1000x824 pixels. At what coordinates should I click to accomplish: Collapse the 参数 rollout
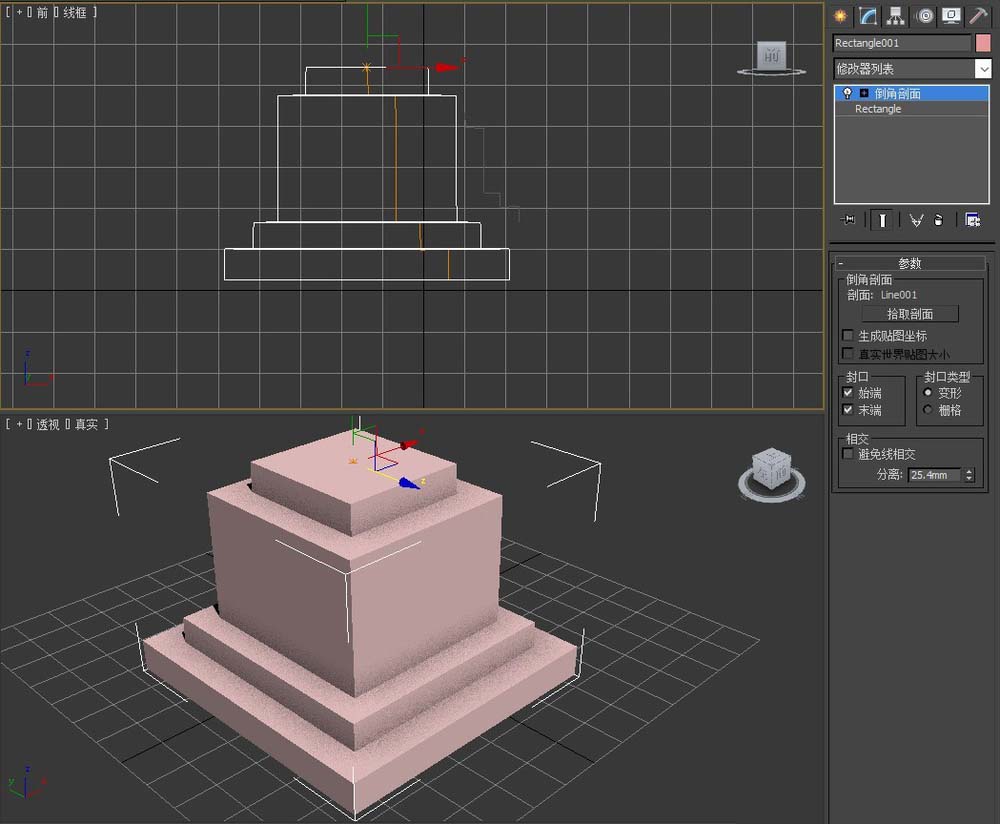909,263
